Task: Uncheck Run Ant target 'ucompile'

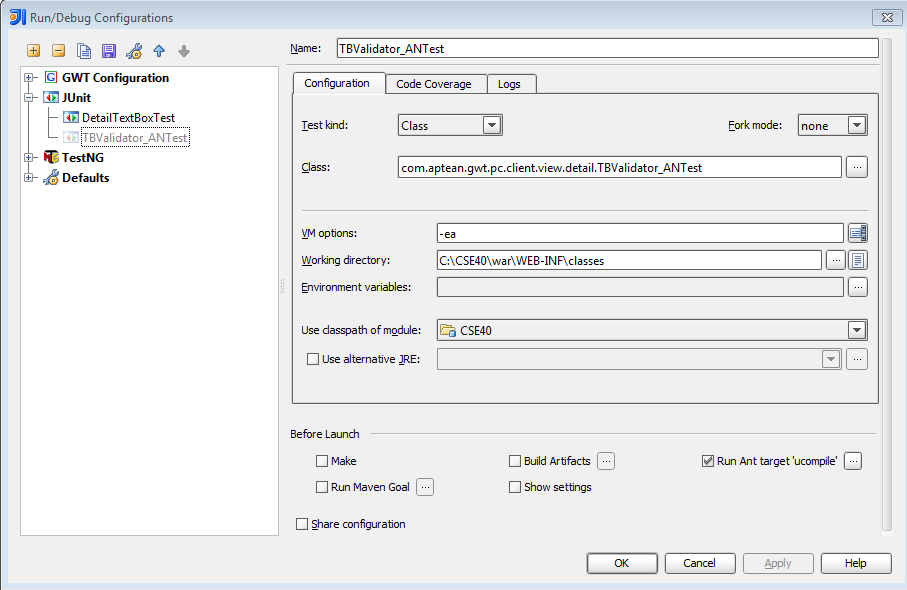Action: 707,461
